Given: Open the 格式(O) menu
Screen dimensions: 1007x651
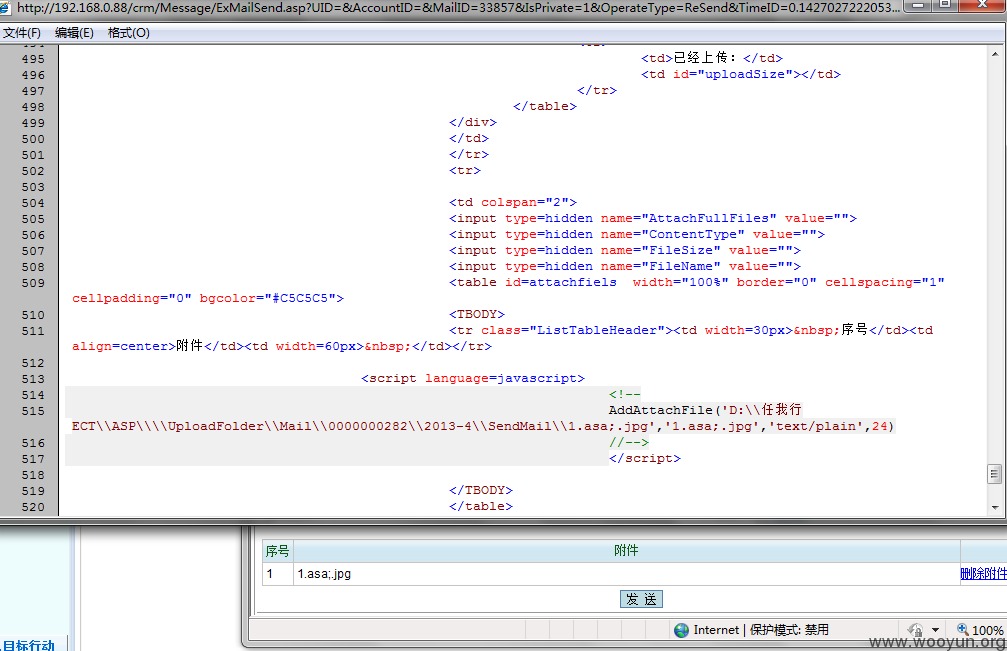Looking at the screenshot, I should [128, 33].
